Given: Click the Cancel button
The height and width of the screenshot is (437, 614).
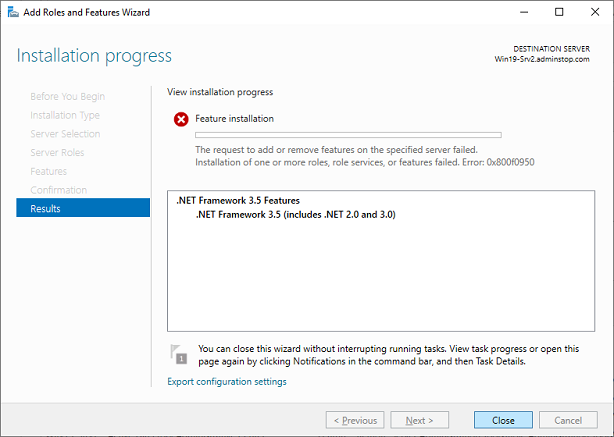Looking at the screenshot, I should click(567, 420).
